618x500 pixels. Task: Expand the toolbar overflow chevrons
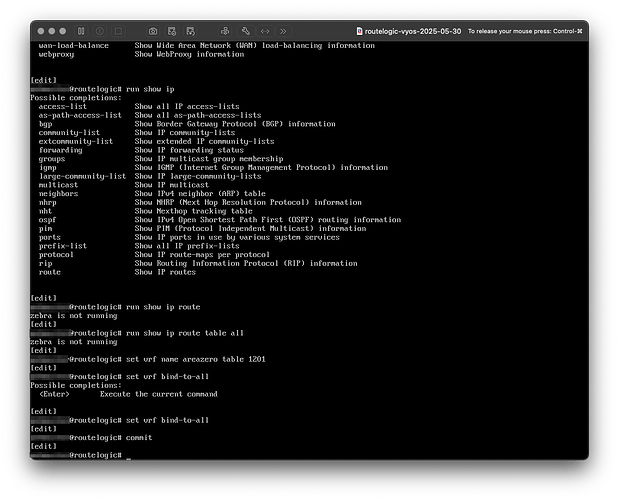(x=283, y=31)
